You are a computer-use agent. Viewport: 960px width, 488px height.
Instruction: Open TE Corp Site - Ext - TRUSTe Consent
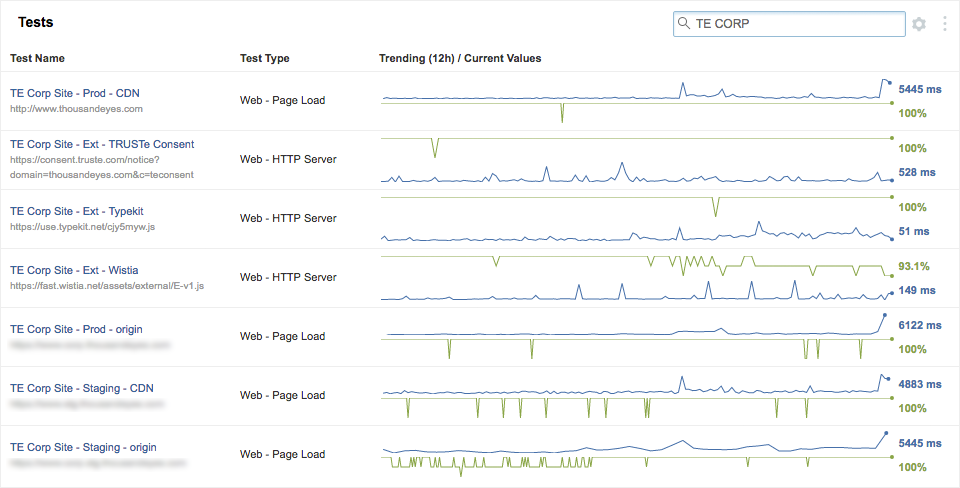[102, 144]
